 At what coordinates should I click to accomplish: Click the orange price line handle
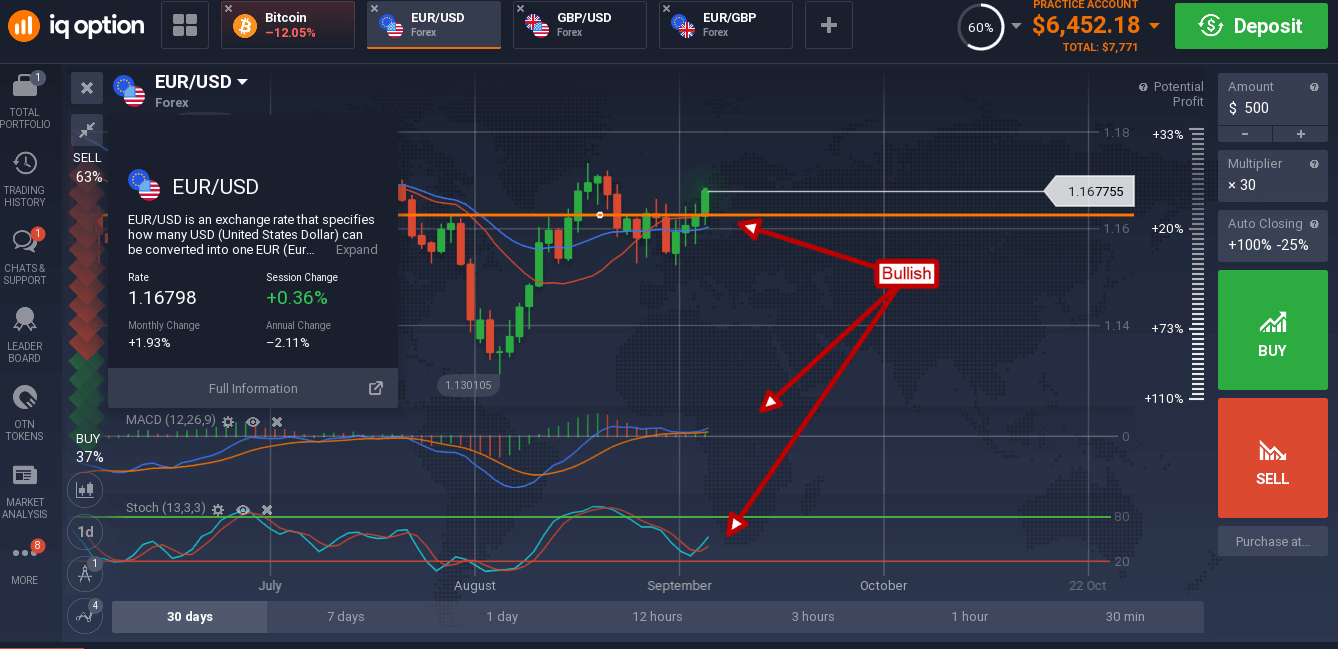click(x=600, y=215)
